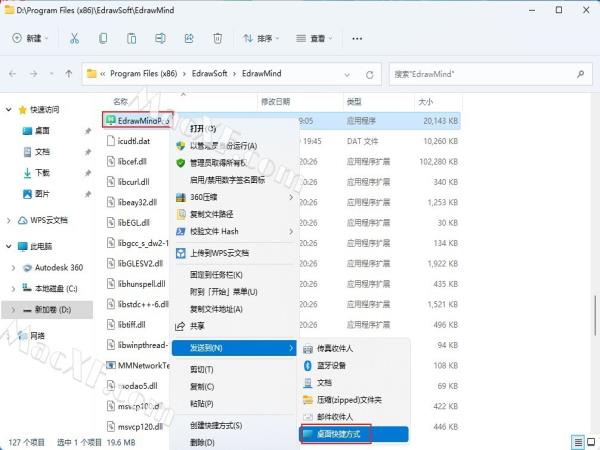The image size is (600, 450).
Task: Choose 创建快捷方式(S) in context menu
Action: 234,426
